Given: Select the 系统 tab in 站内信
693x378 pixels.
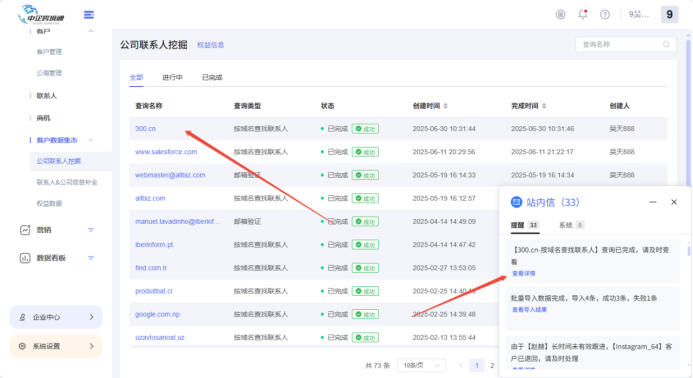Looking at the screenshot, I should (x=571, y=225).
